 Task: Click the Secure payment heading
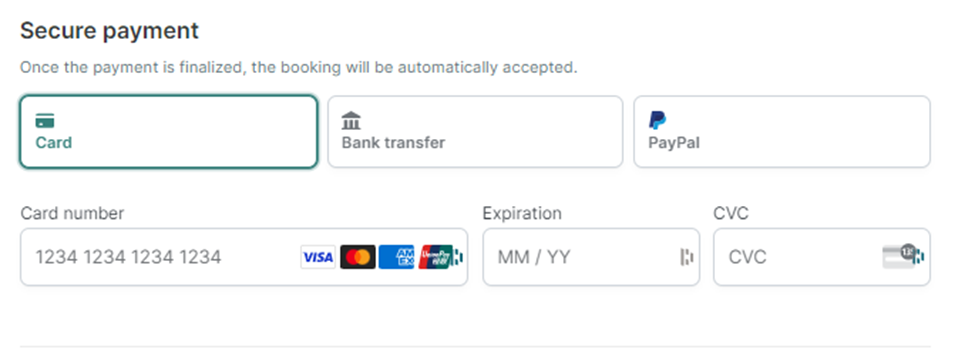109,30
